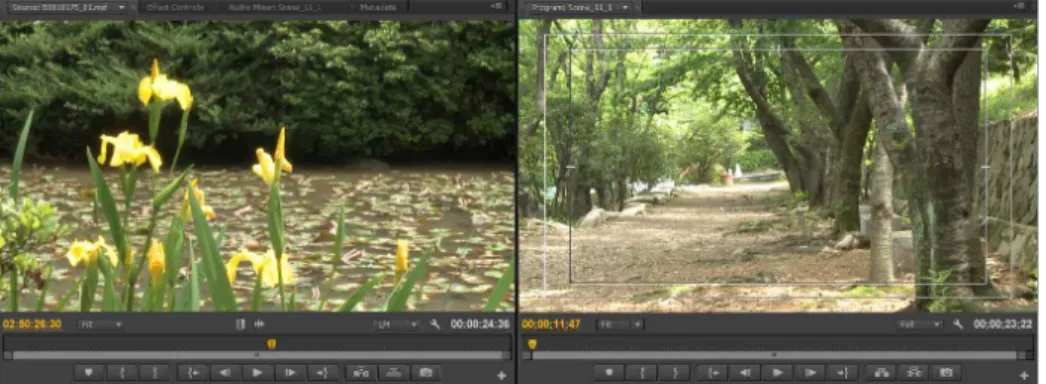Click the Program monitor yellow playhead
The width and height of the screenshot is (1046, 384).
pyautogui.click(x=532, y=344)
